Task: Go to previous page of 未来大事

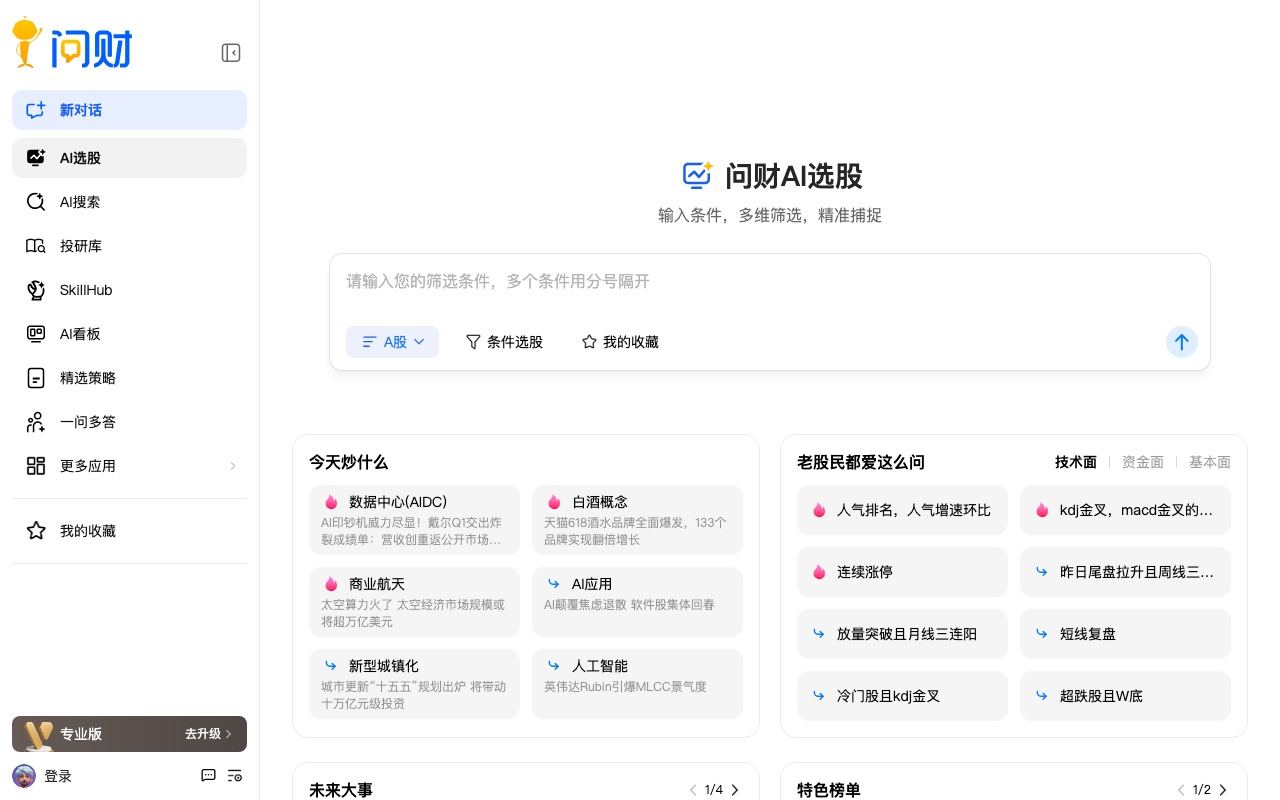Action: (693, 790)
